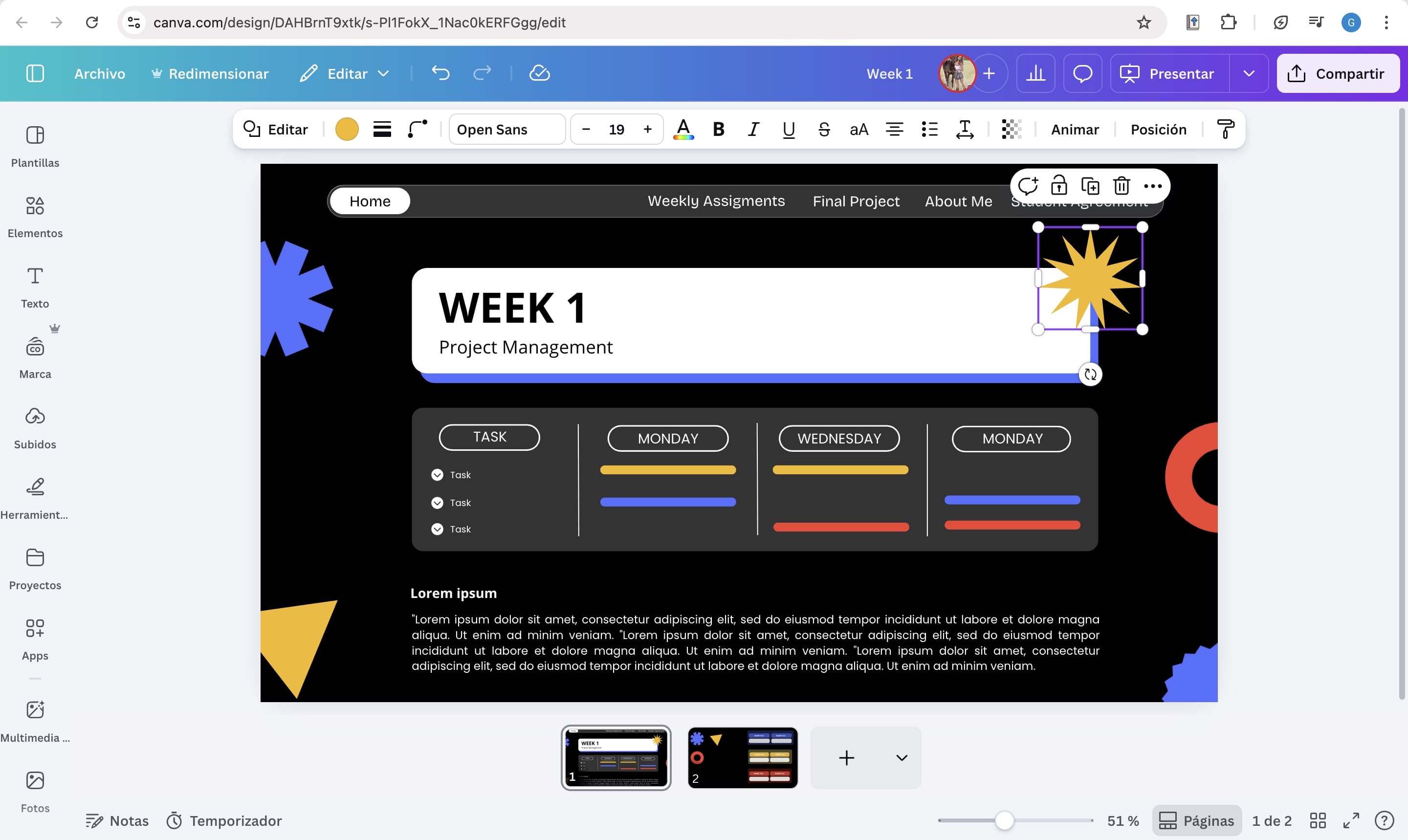Screen dimensions: 1408x840
Task: Open the analytics bar chart icon
Action: click(x=1035, y=73)
